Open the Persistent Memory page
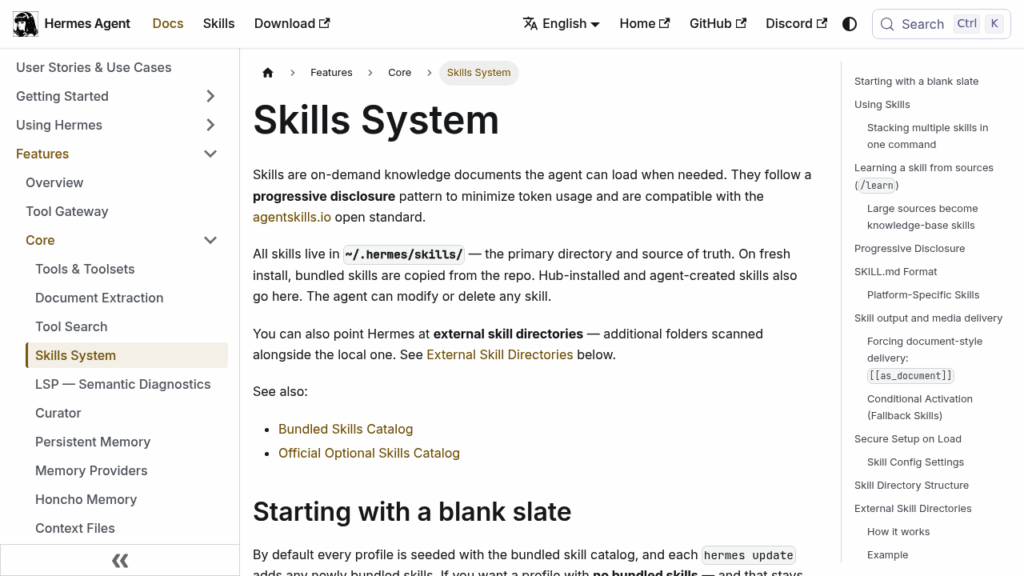 93,441
